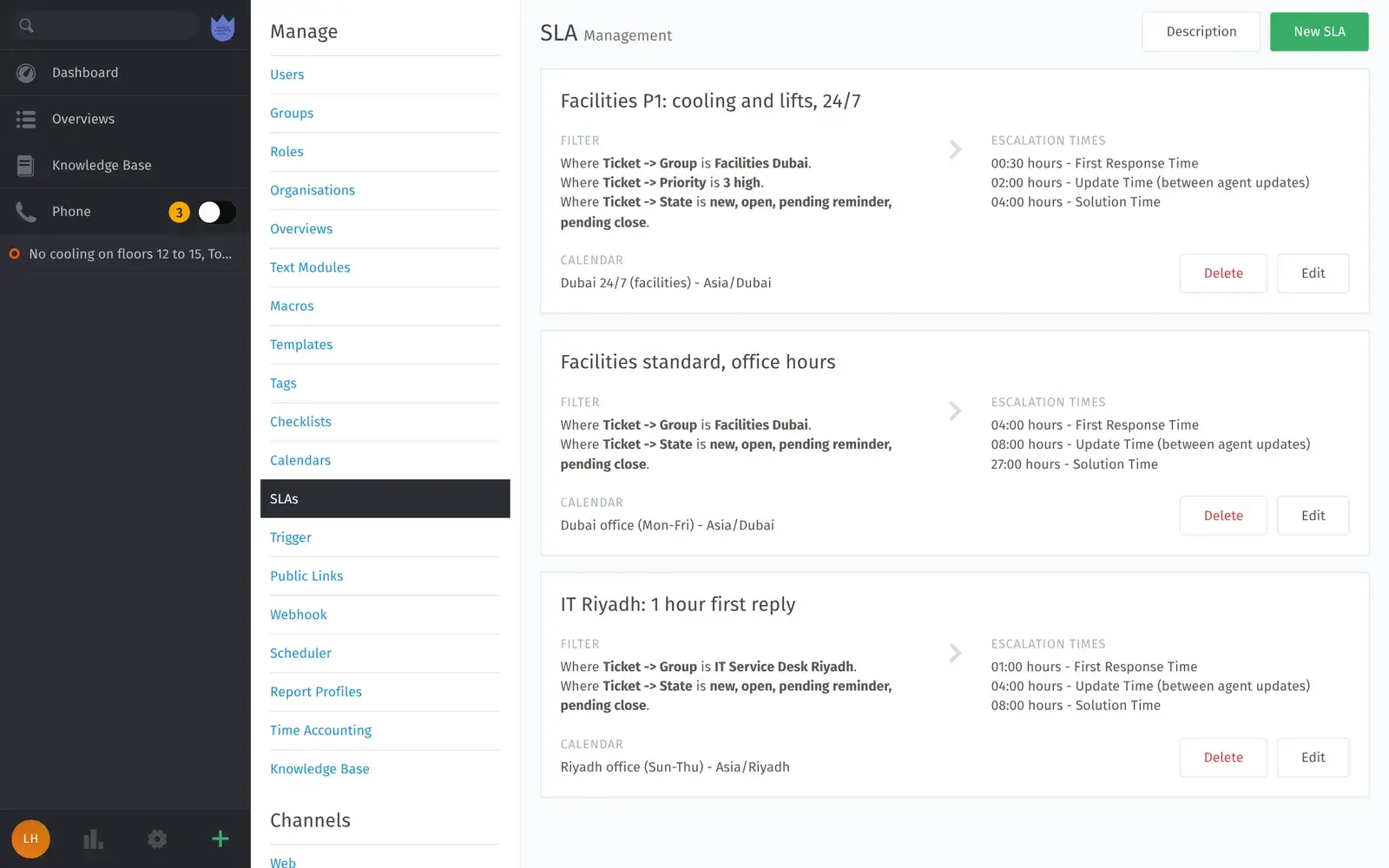Click the green plus to create new
Screen dimensions: 1389x868
pos(221,838)
